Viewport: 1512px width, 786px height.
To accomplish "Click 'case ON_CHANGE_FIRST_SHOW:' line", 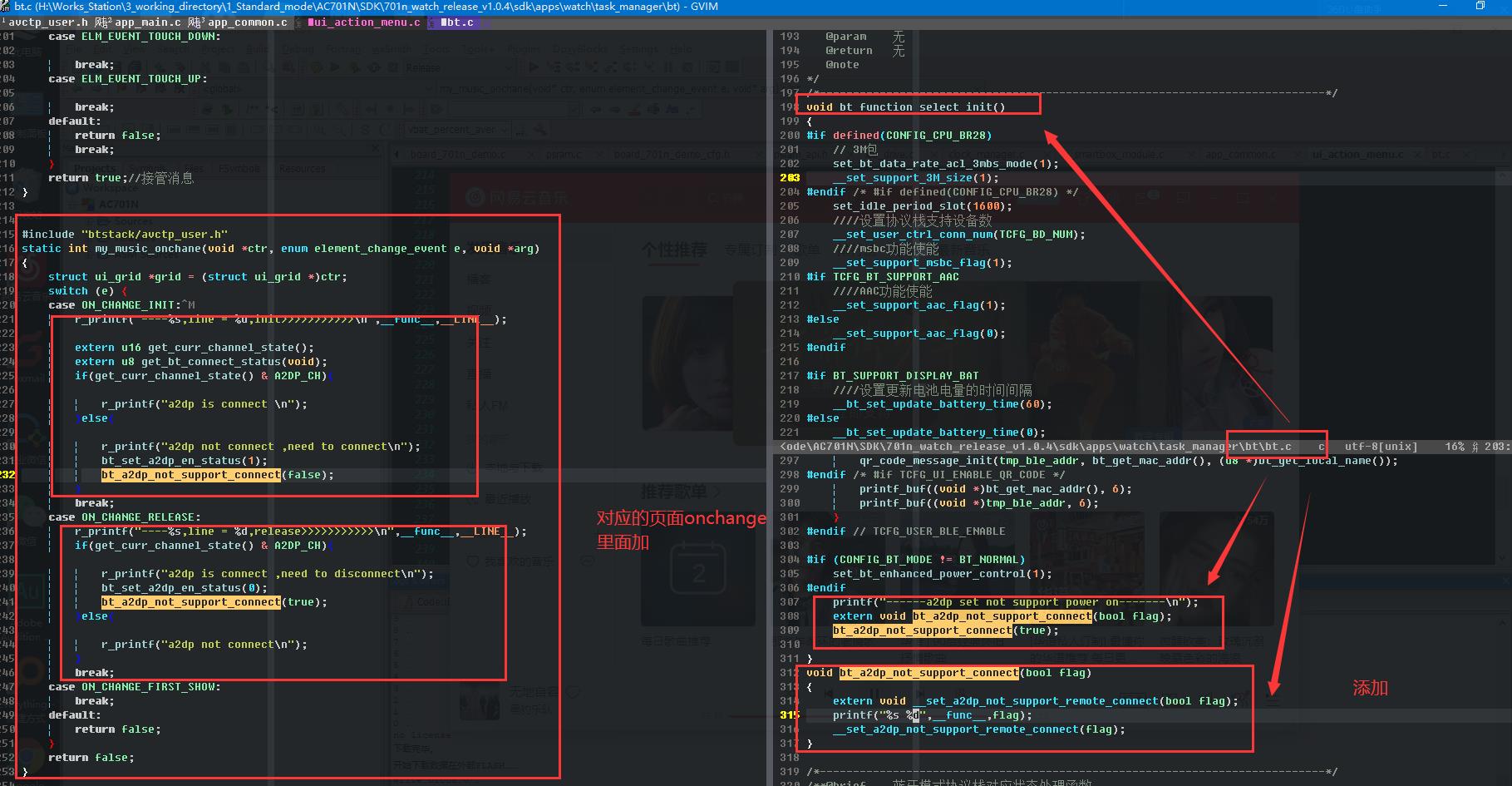I will 135,687.
